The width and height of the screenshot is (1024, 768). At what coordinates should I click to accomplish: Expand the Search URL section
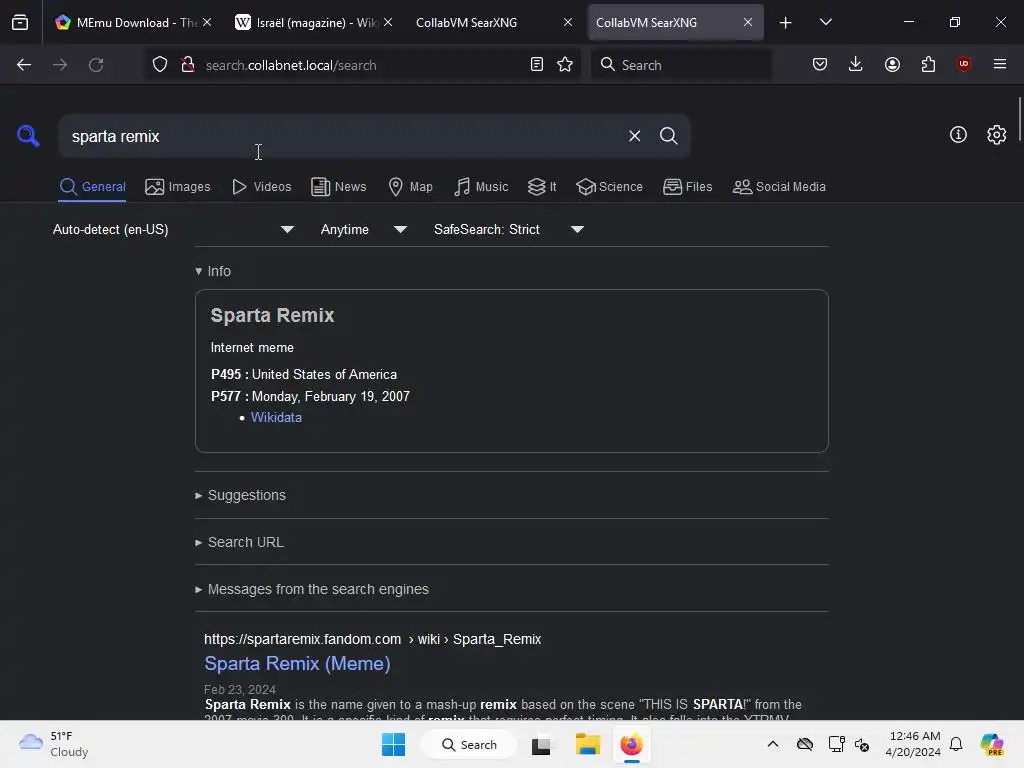240,542
